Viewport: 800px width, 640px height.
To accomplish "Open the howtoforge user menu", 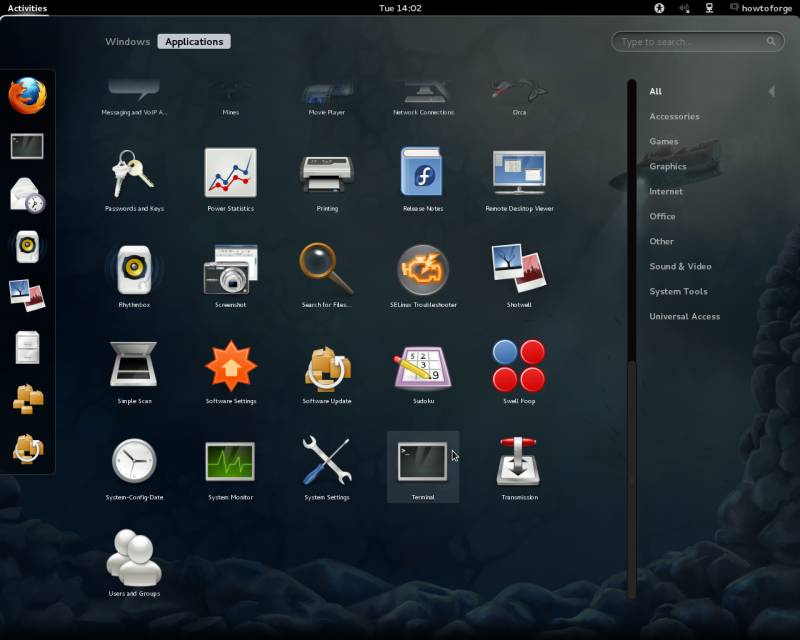I will coord(757,8).
